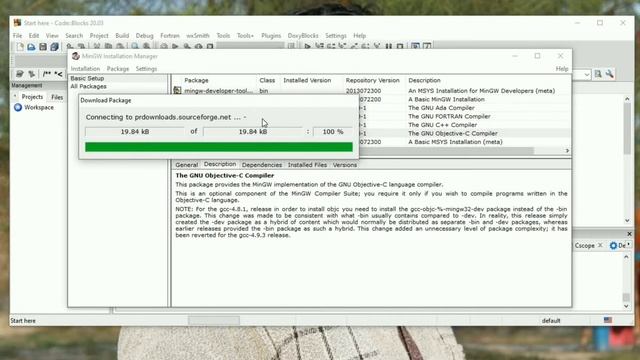Image resolution: width=640 pixels, height=360 pixels.
Task: Open the Debugging windows icon
Action: 415,47
